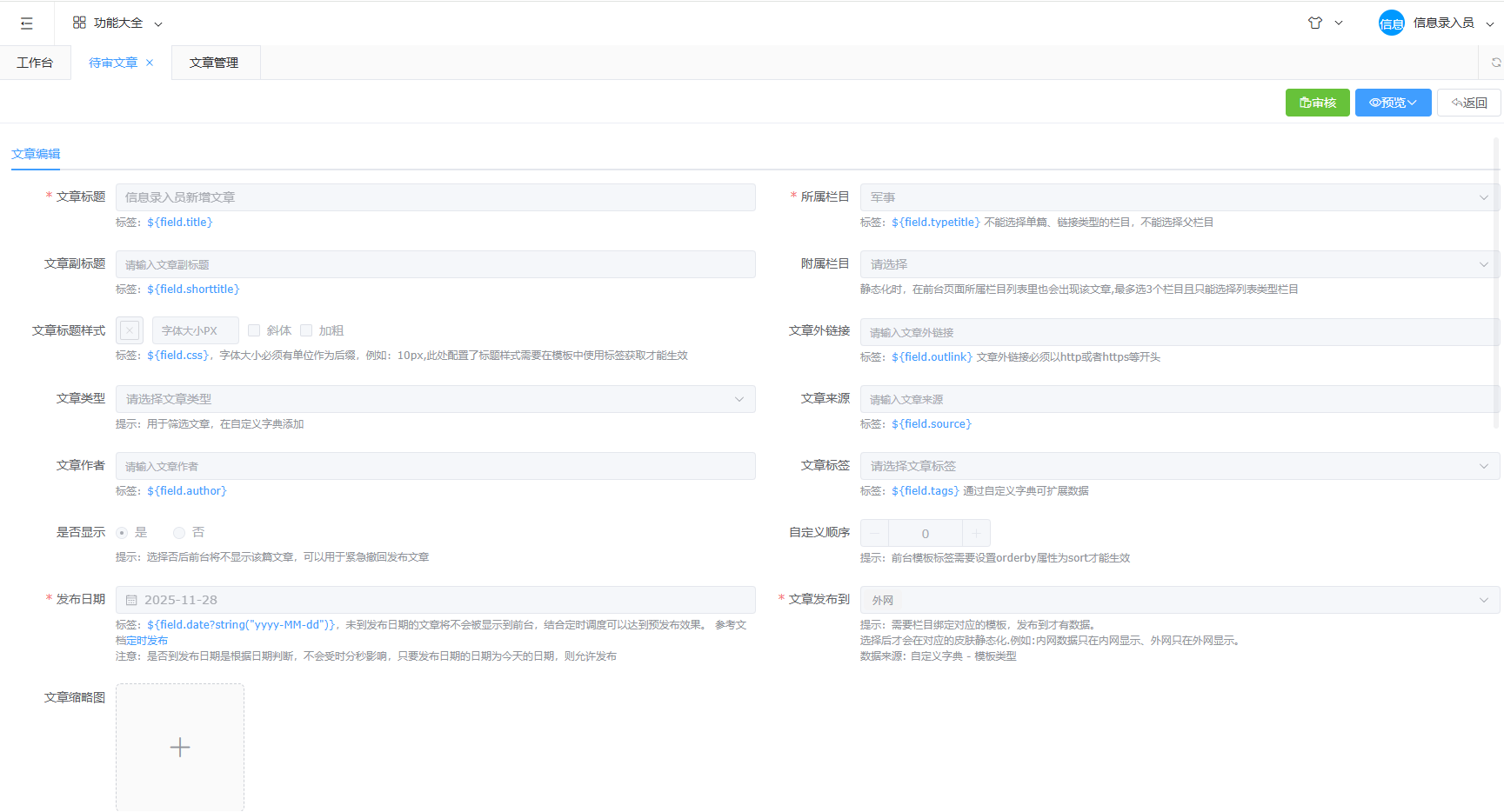
Task: Open the 文章标签 dropdown
Action: click(x=1179, y=466)
